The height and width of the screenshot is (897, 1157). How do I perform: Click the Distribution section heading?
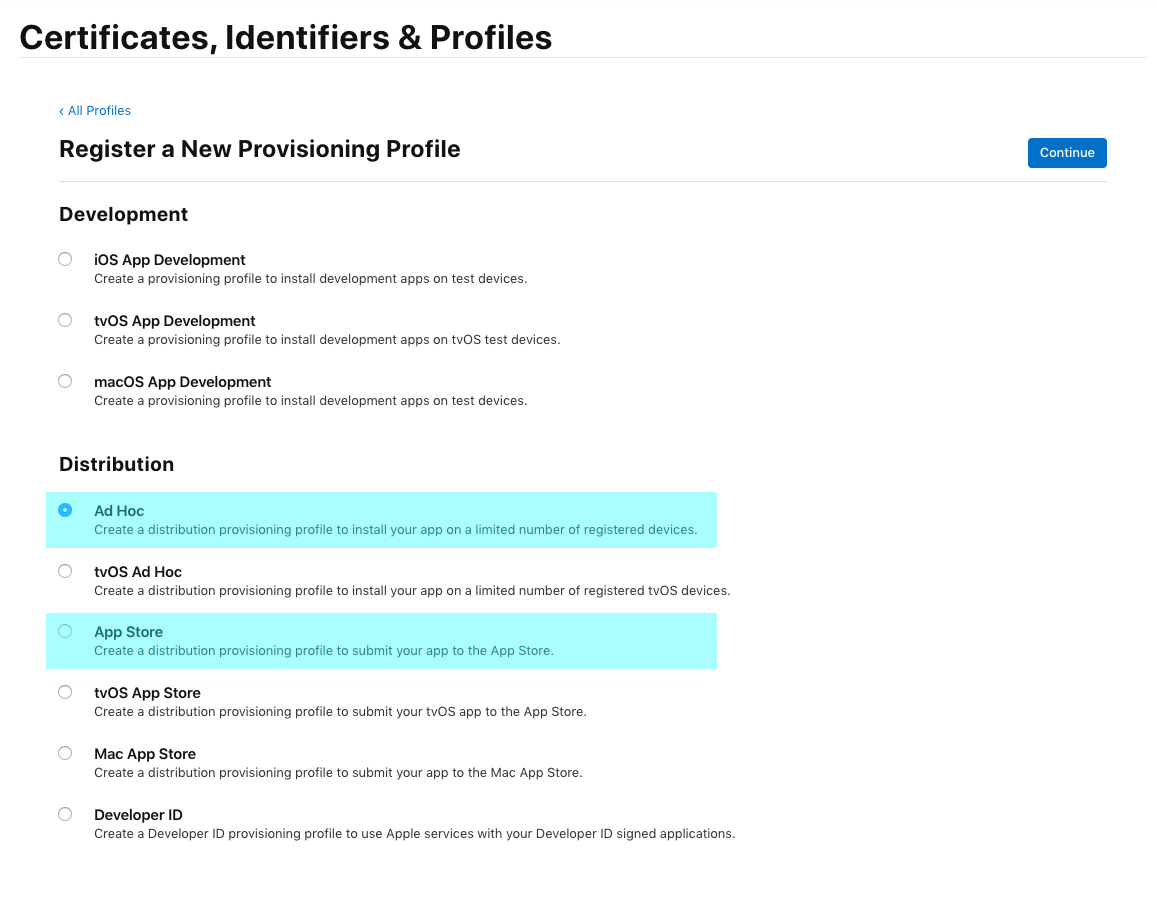click(117, 464)
